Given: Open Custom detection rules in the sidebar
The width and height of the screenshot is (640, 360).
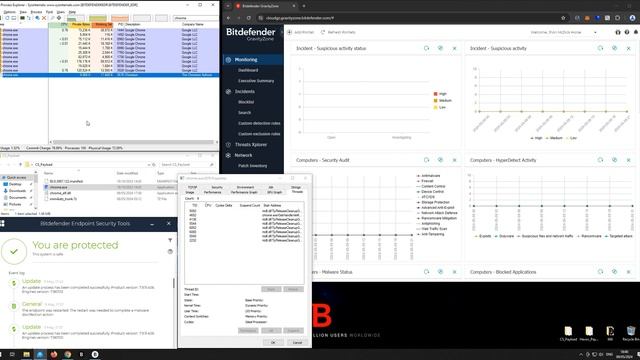Looking at the screenshot, I should [x=259, y=123].
